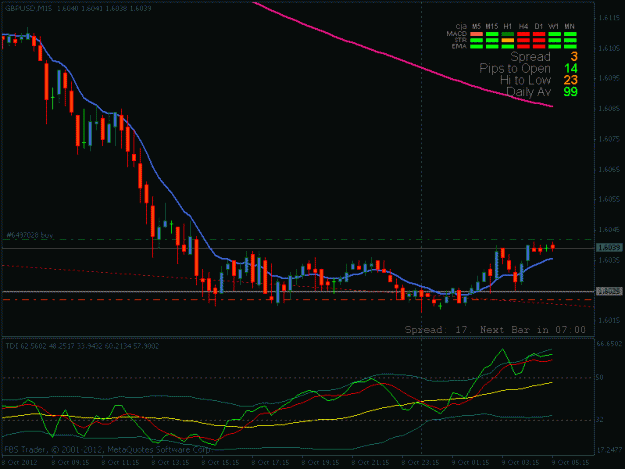Click the '8 Oct 17:15' time axis label
This screenshot has width=625, height=469.
coord(270,463)
